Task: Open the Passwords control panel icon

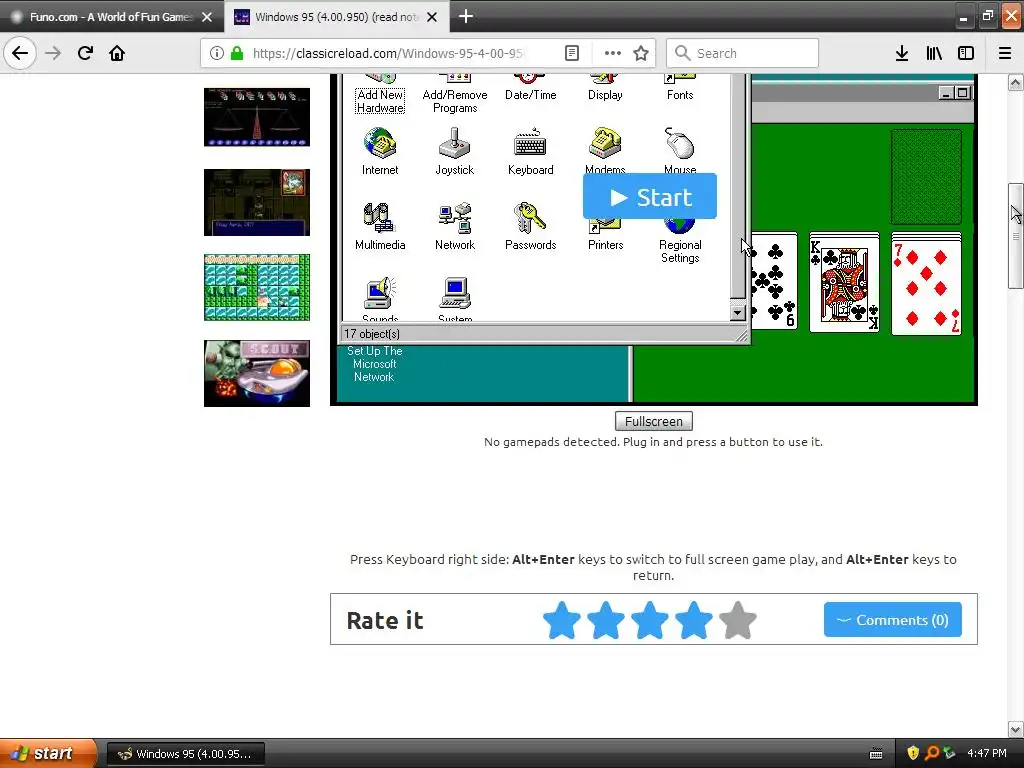Action: [x=530, y=227]
